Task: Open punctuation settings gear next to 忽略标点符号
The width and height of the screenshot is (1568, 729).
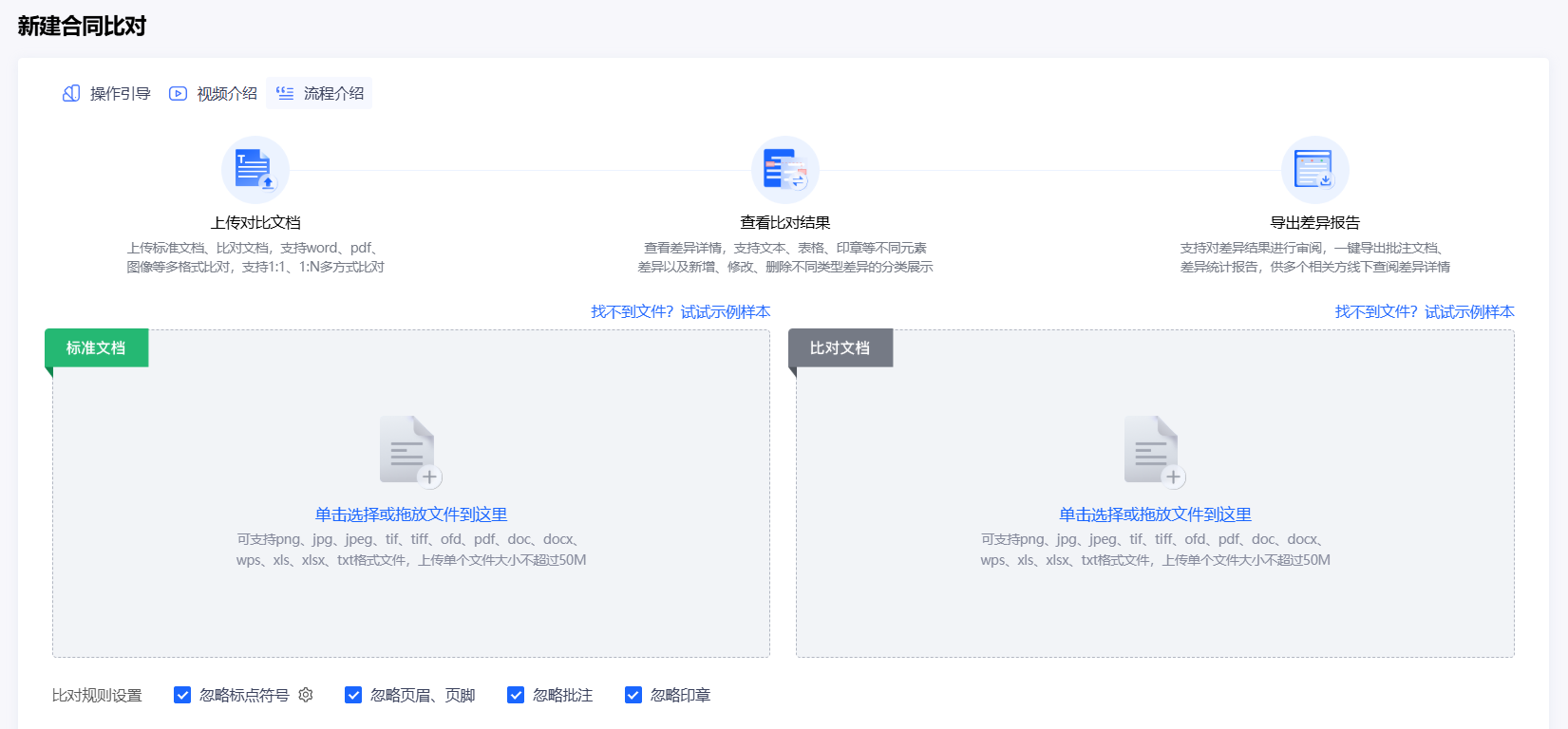Action: (x=306, y=695)
